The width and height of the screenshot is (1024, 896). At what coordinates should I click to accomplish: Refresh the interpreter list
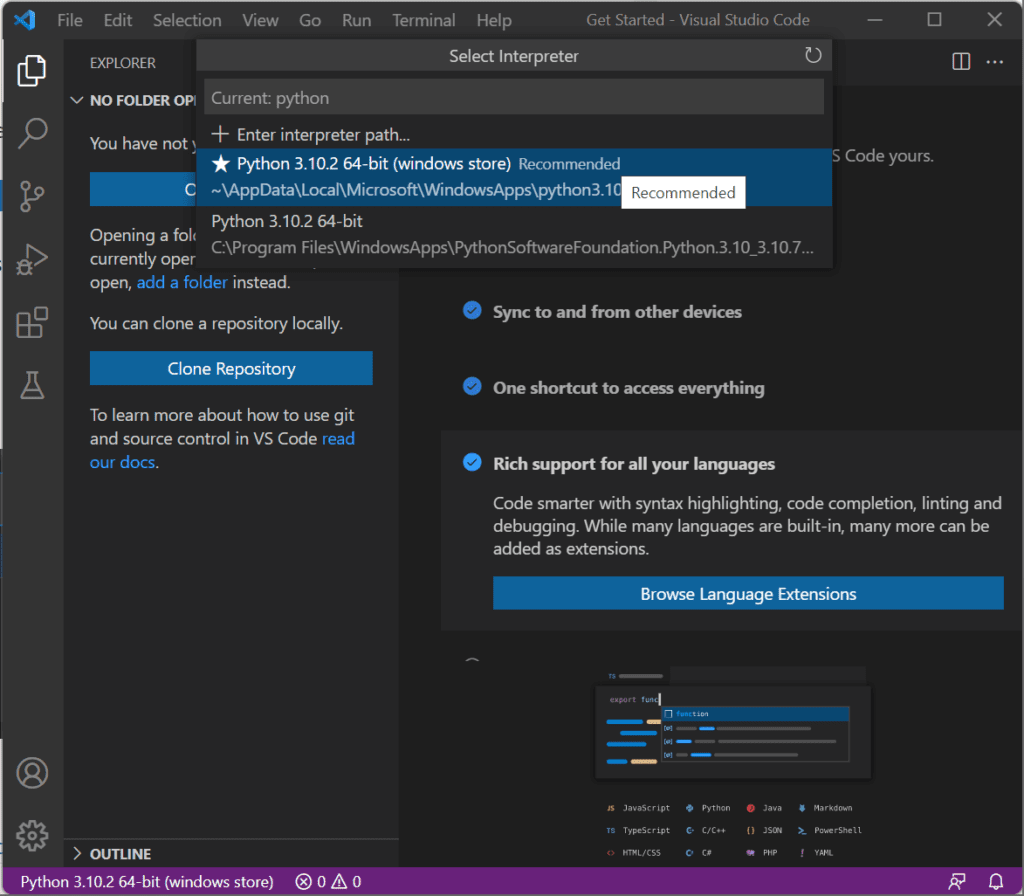[x=813, y=56]
